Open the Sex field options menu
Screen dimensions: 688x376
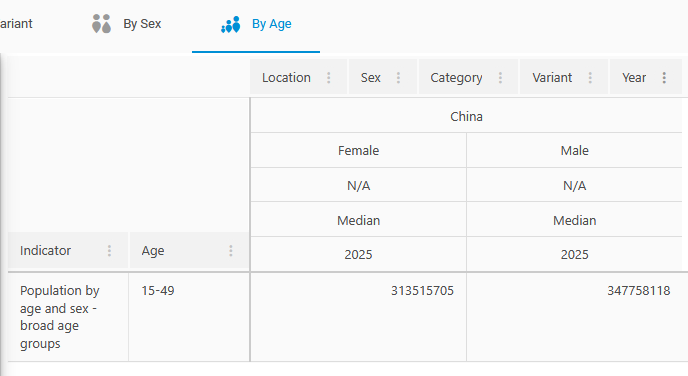(x=398, y=78)
